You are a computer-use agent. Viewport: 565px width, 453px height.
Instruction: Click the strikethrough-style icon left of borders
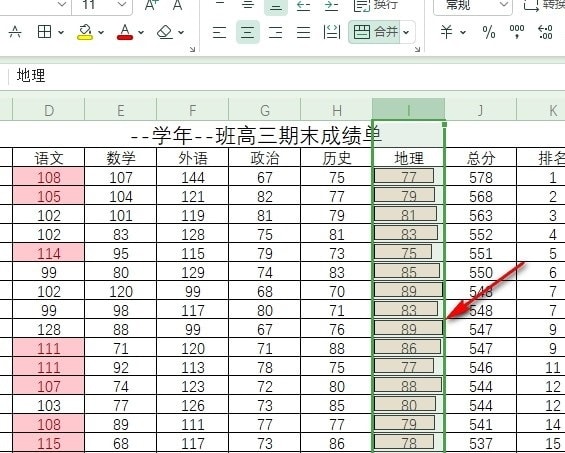tap(15, 32)
